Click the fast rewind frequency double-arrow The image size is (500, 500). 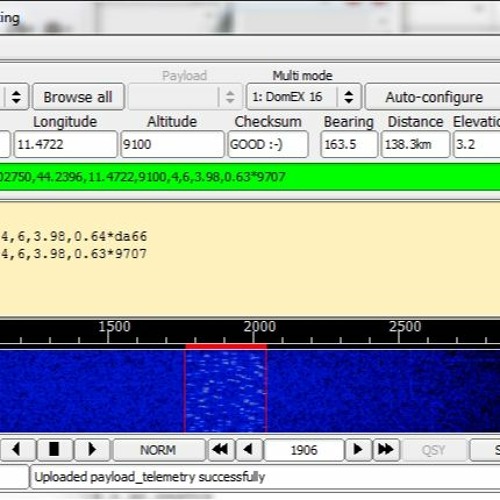[x=221, y=450]
